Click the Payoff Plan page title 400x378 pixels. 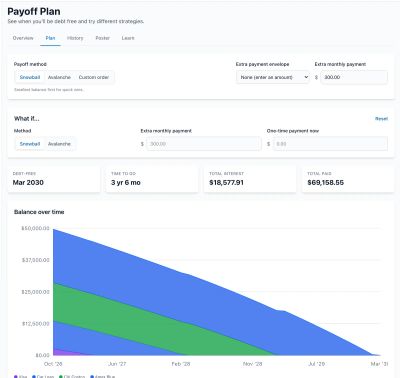pyautogui.click(x=34, y=12)
